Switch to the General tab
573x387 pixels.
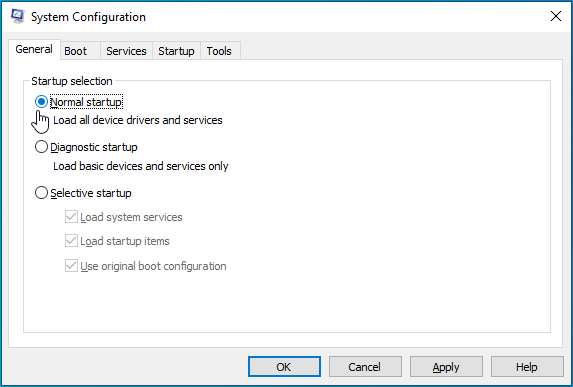[34, 49]
